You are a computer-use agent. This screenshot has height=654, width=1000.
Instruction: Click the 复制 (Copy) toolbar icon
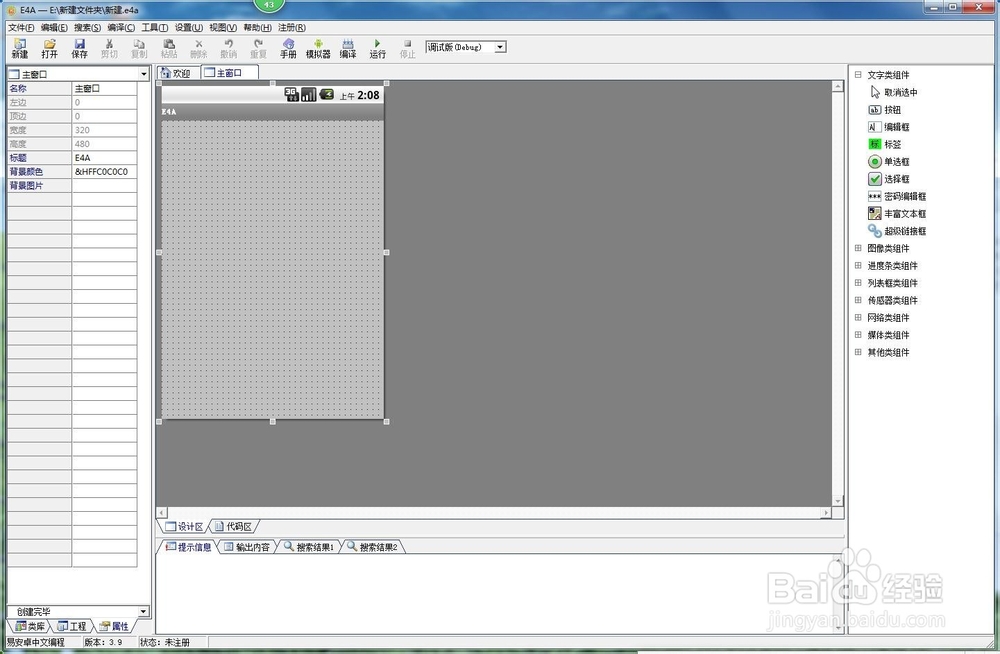click(139, 48)
